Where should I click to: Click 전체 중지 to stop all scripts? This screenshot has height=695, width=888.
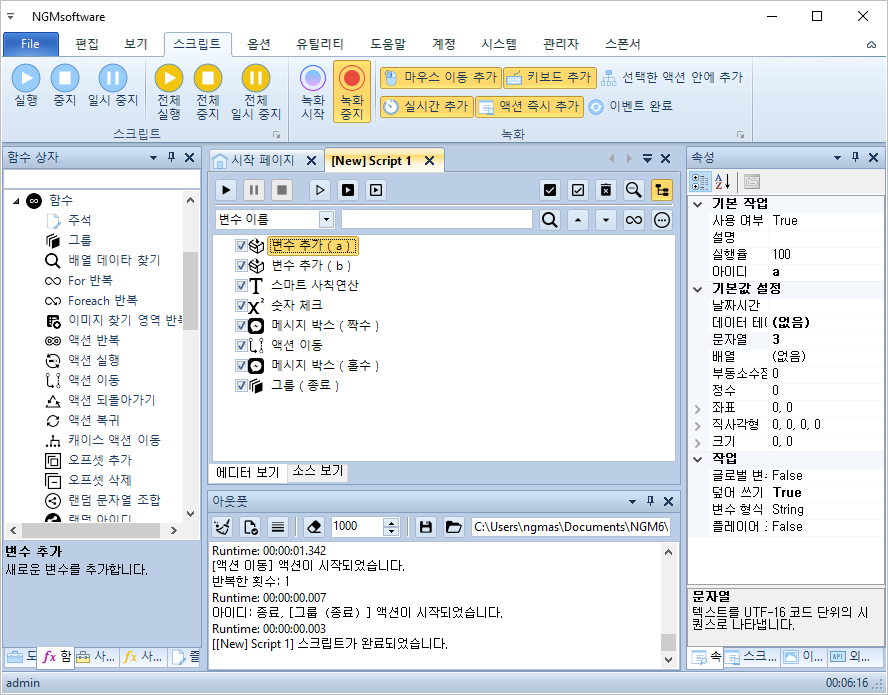pyautogui.click(x=208, y=92)
